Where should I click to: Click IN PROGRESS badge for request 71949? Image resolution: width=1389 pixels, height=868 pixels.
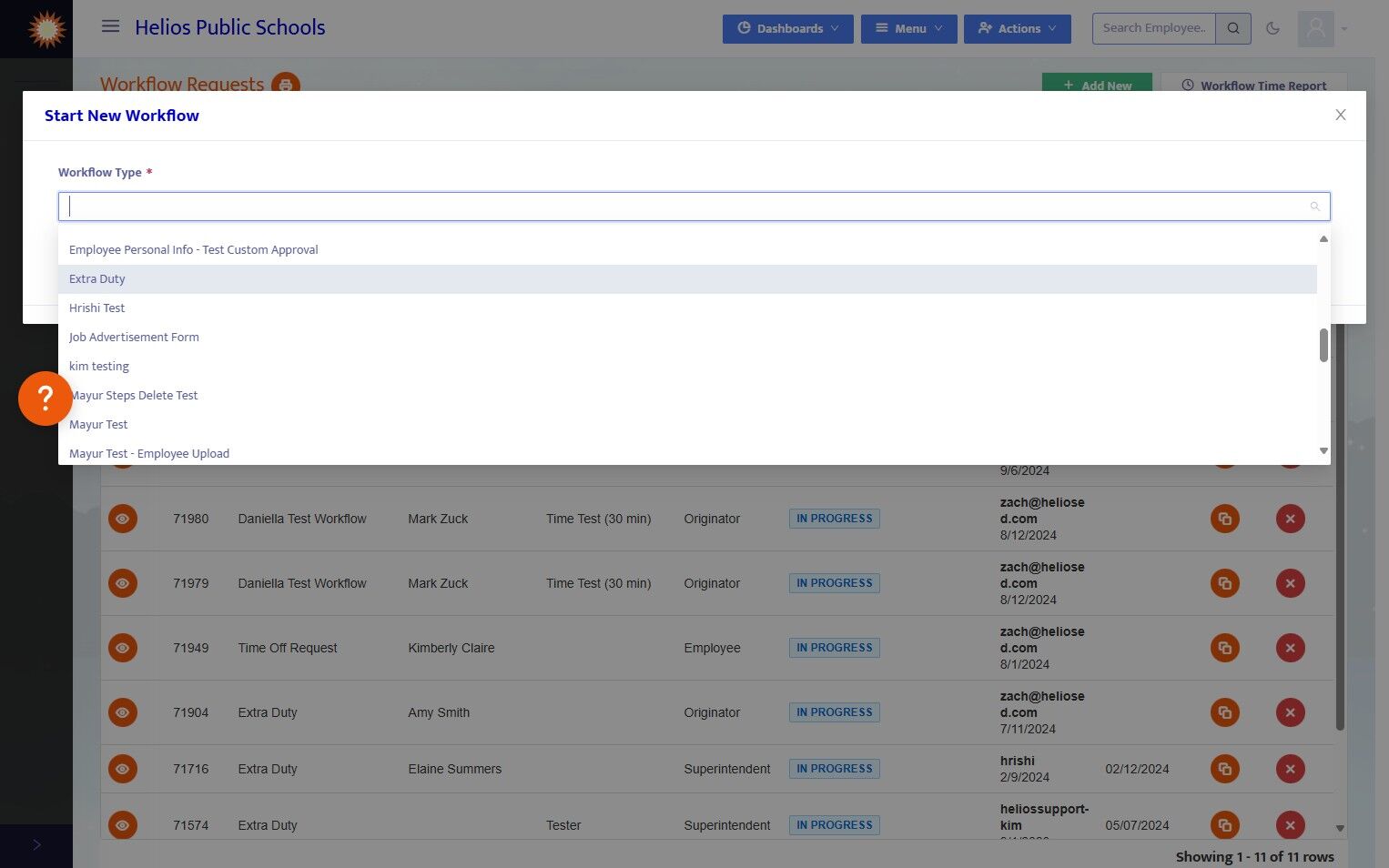coord(835,648)
